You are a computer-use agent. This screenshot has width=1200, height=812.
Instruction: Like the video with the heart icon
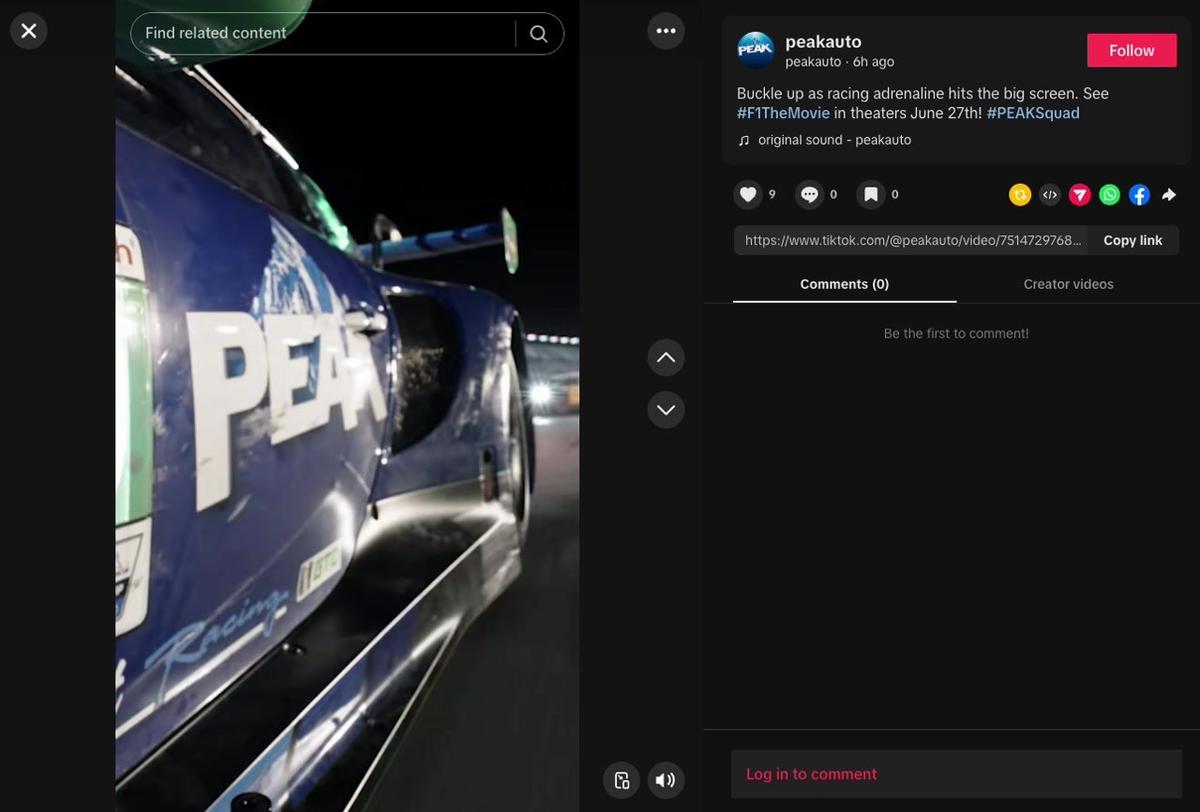748,194
